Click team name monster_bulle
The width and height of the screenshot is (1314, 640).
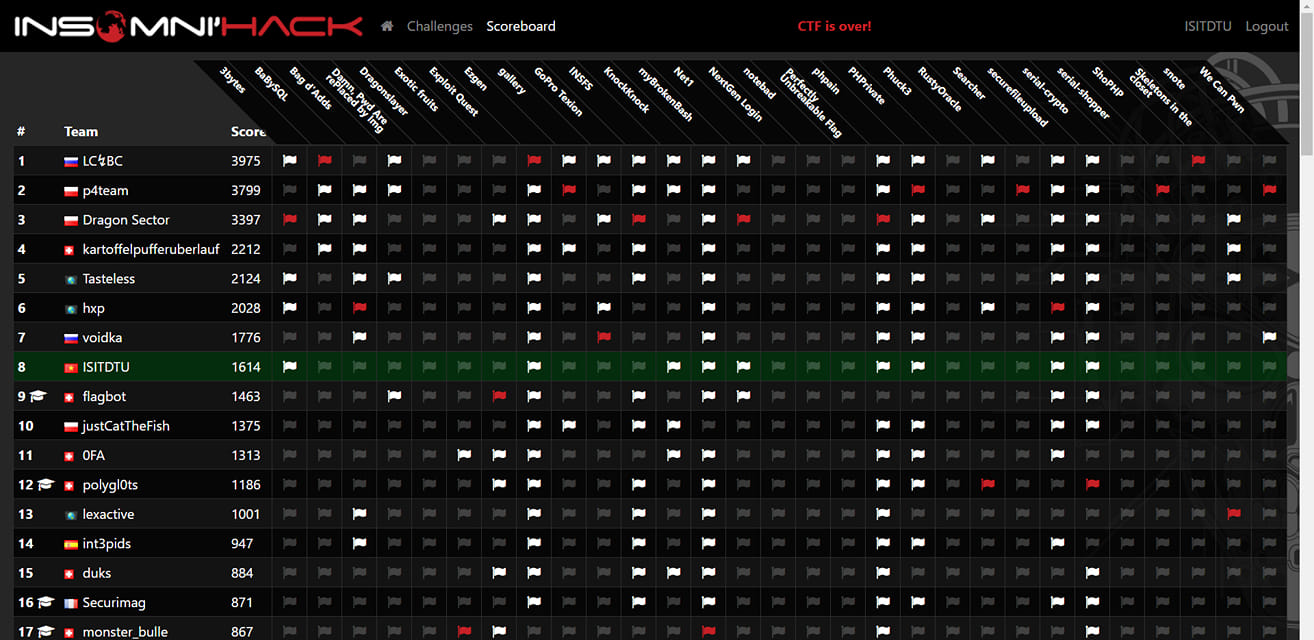(125, 632)
